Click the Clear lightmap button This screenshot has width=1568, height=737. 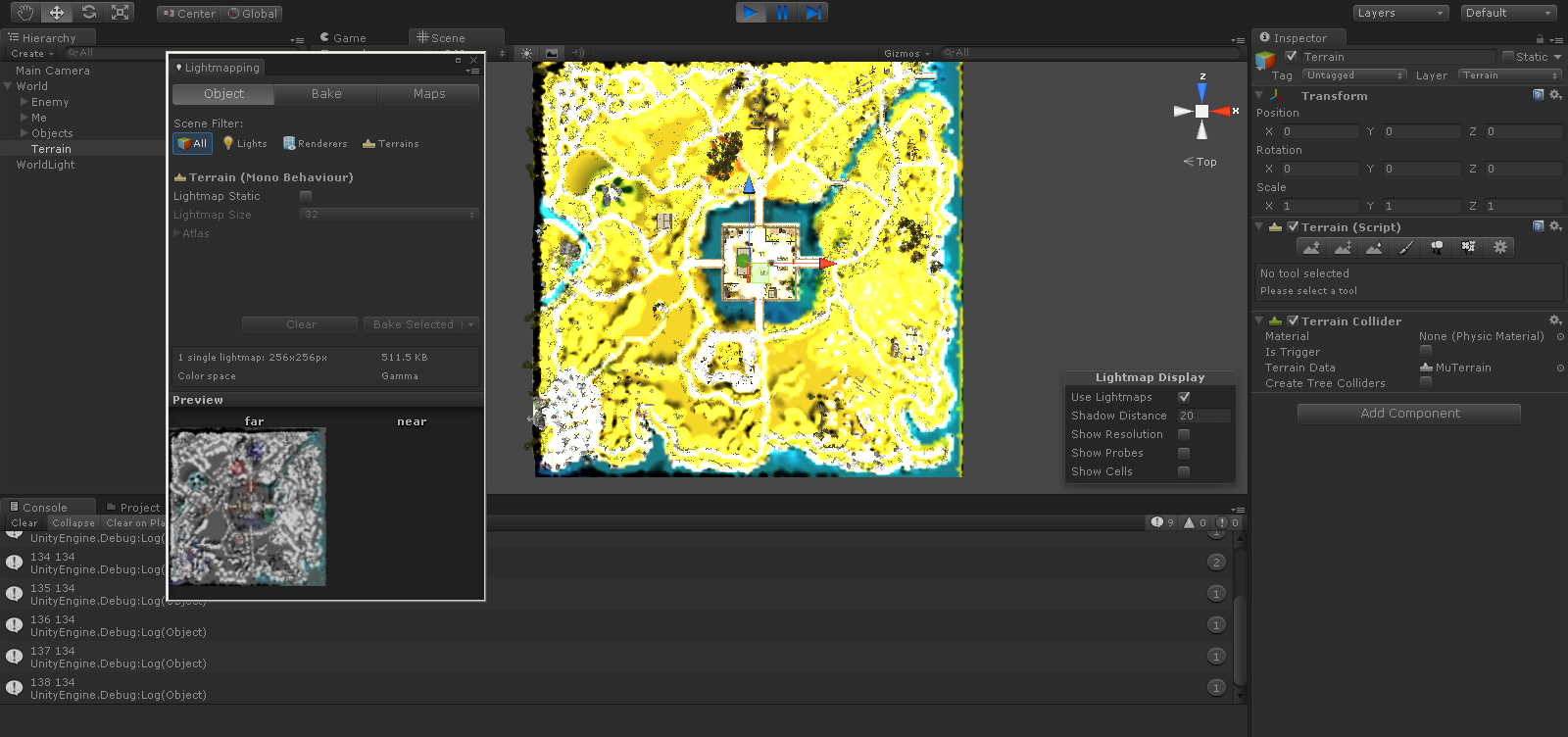click(301, 324)
